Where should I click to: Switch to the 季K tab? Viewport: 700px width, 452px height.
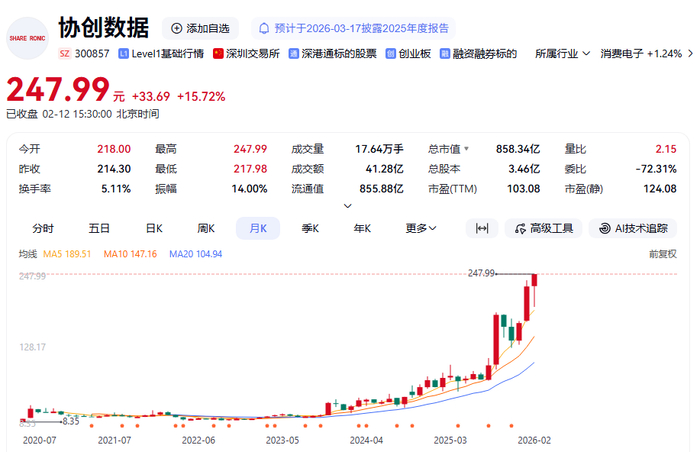point(310,229)
